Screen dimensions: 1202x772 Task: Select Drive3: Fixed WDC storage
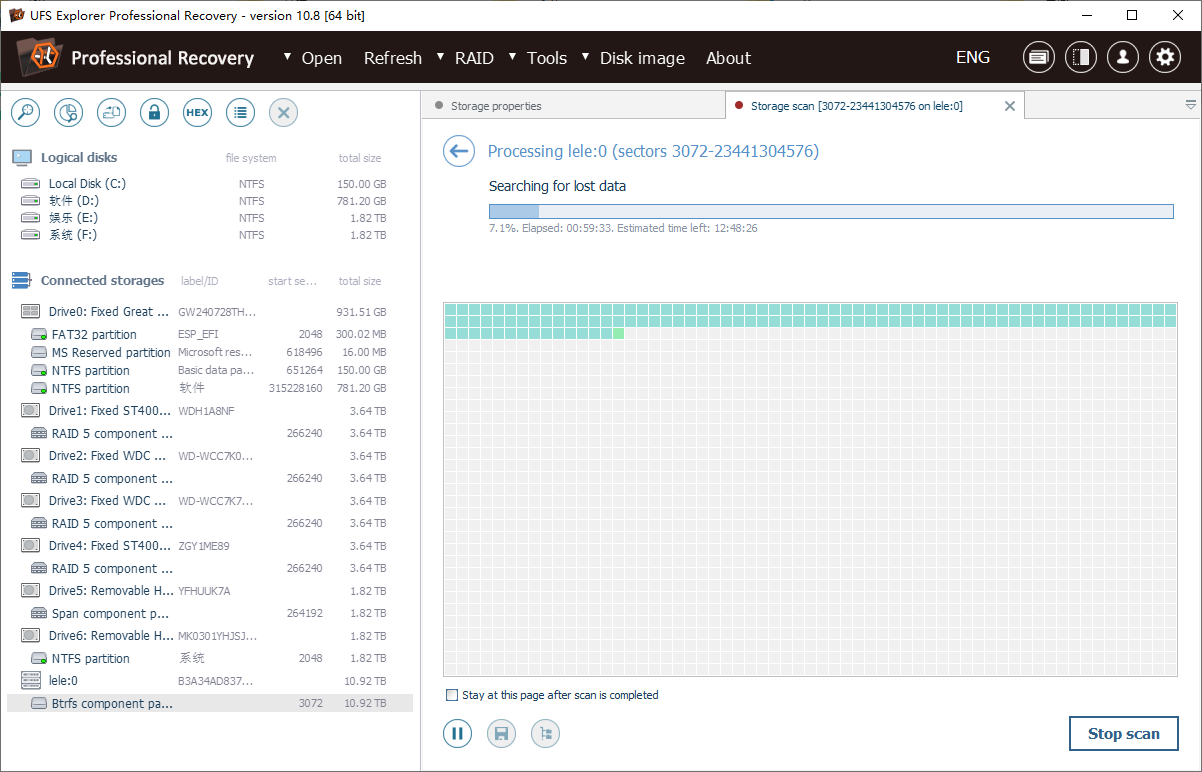(x=210, y=501)
